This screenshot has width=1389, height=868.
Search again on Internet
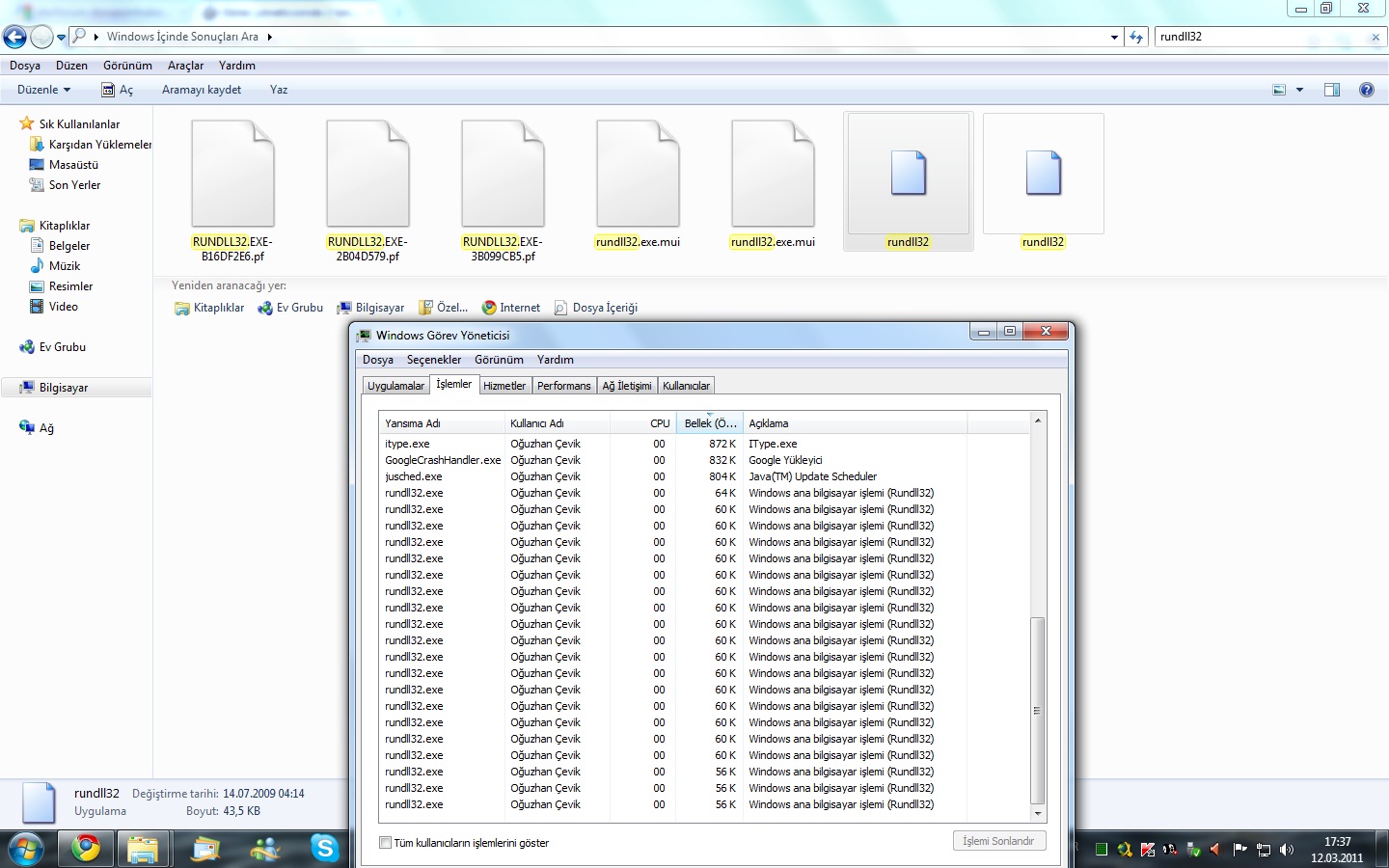[x=511, y=308]
